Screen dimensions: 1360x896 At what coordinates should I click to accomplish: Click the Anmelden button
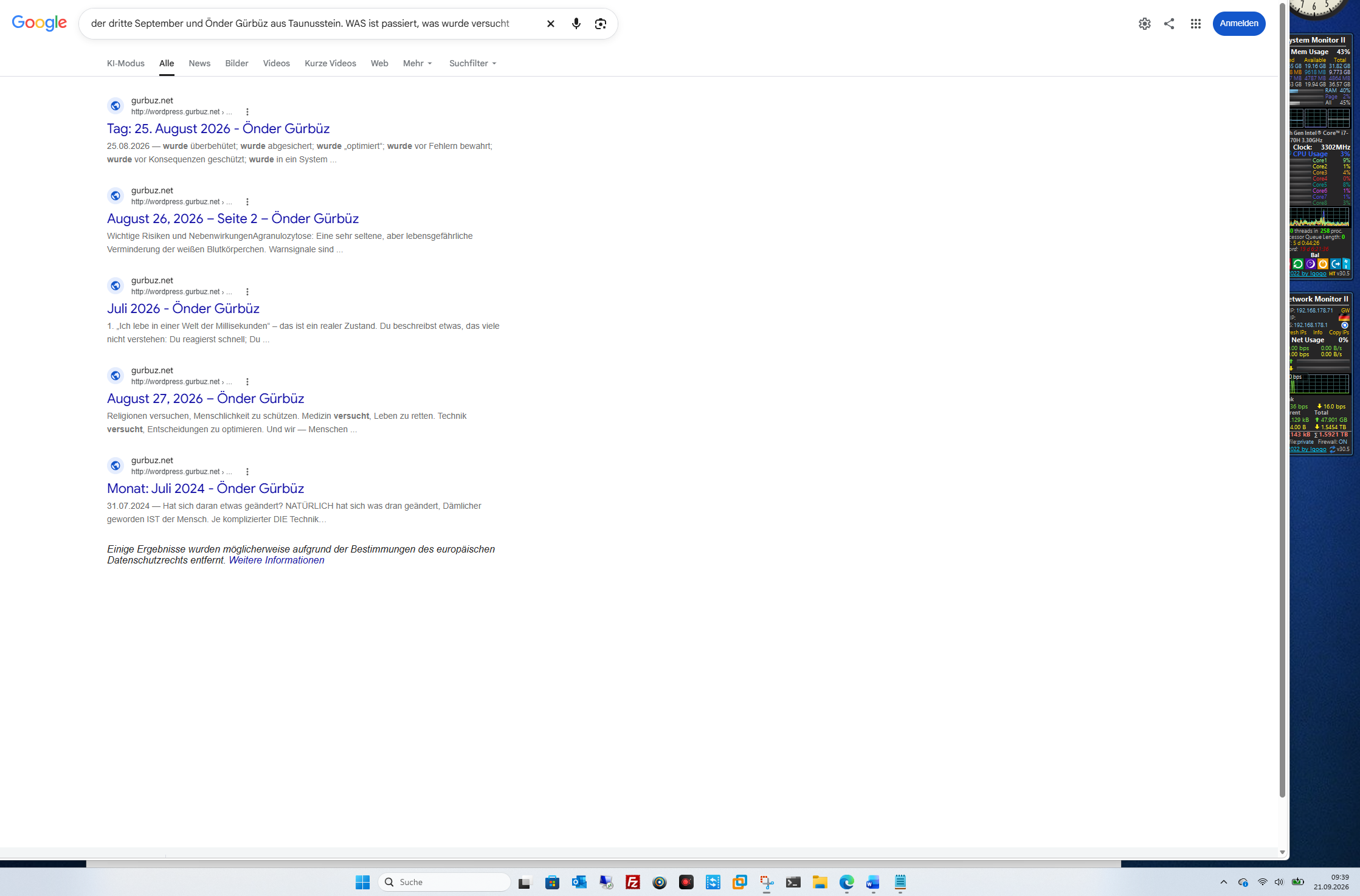tap(1239, 24)
